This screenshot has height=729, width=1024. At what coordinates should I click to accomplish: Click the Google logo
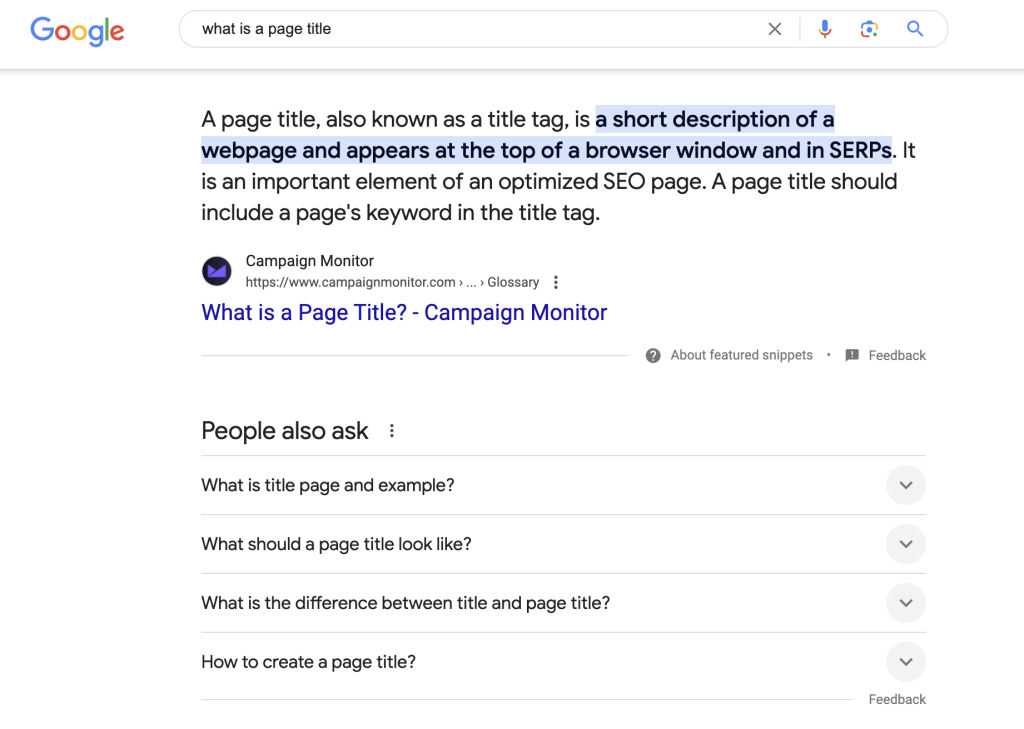coord(77,31)
